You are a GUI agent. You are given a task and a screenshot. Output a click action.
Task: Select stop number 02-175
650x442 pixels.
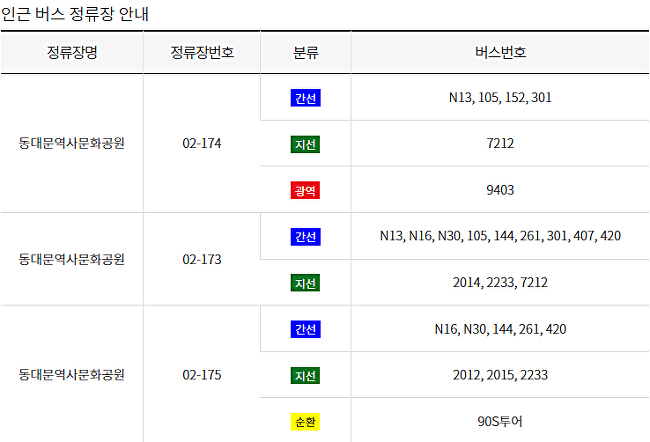pos(202,375)
